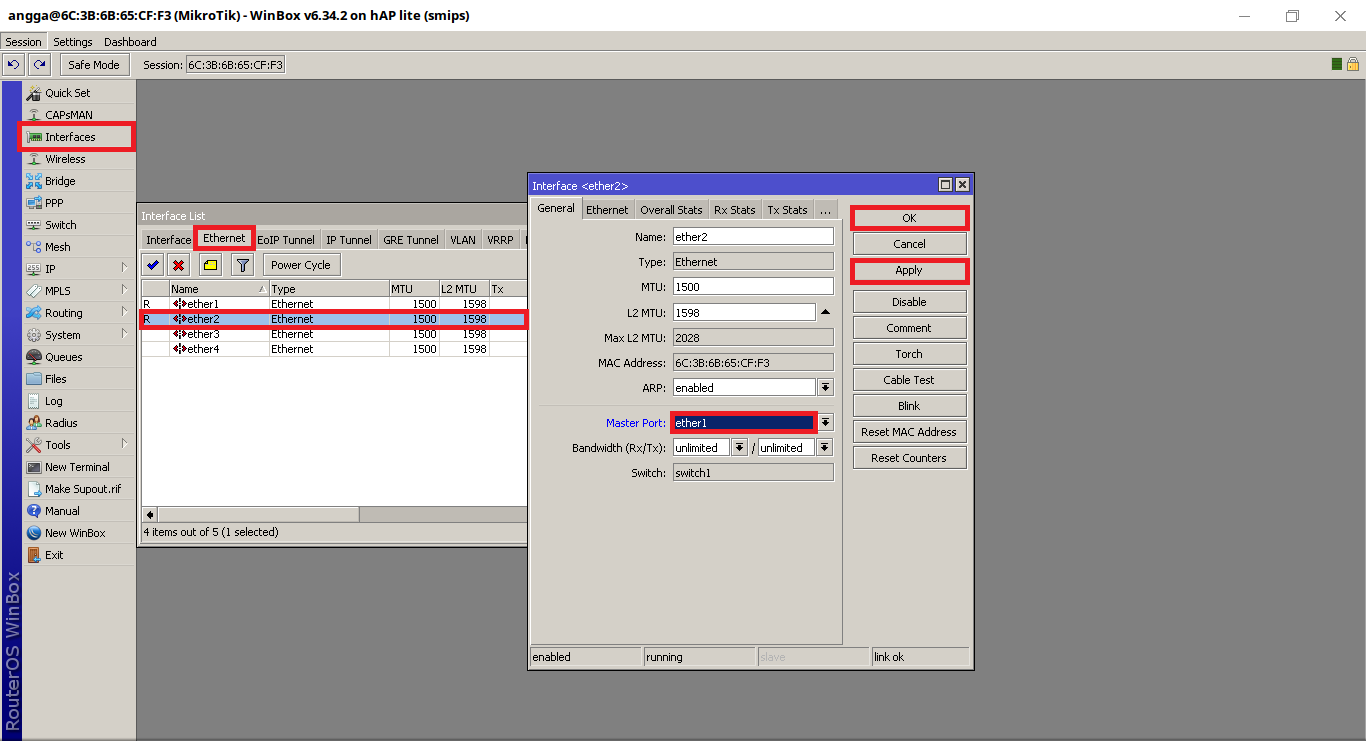The width and height of the screenshot is (1366, 741).
Task: Open the Rx bandwidth dropdown arrow
Action: pyautogui.click(x=740, y=448)
